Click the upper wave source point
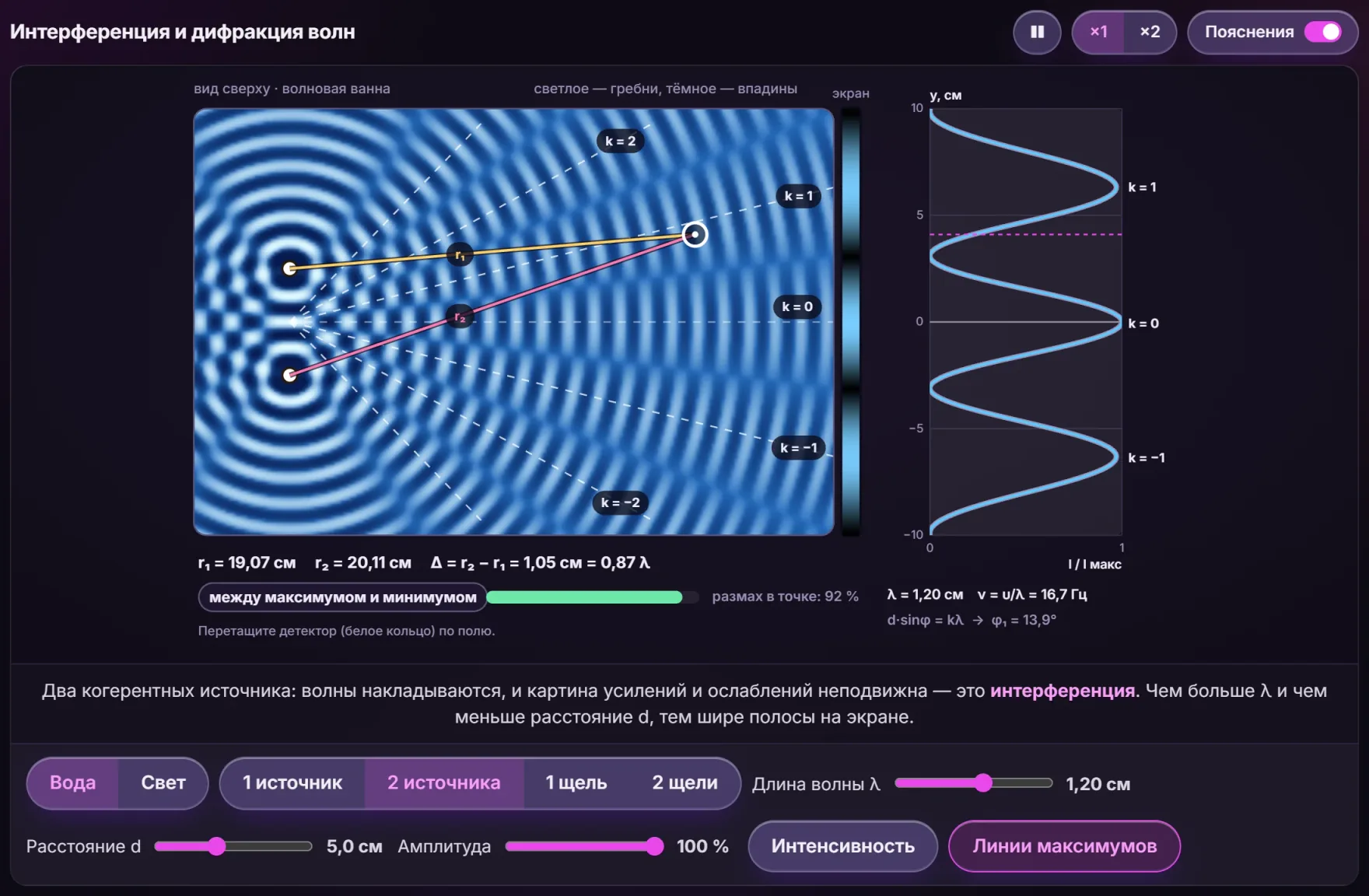Image resolution: width=1369 pixels, height=896 pixels. [x=289, y=268]
